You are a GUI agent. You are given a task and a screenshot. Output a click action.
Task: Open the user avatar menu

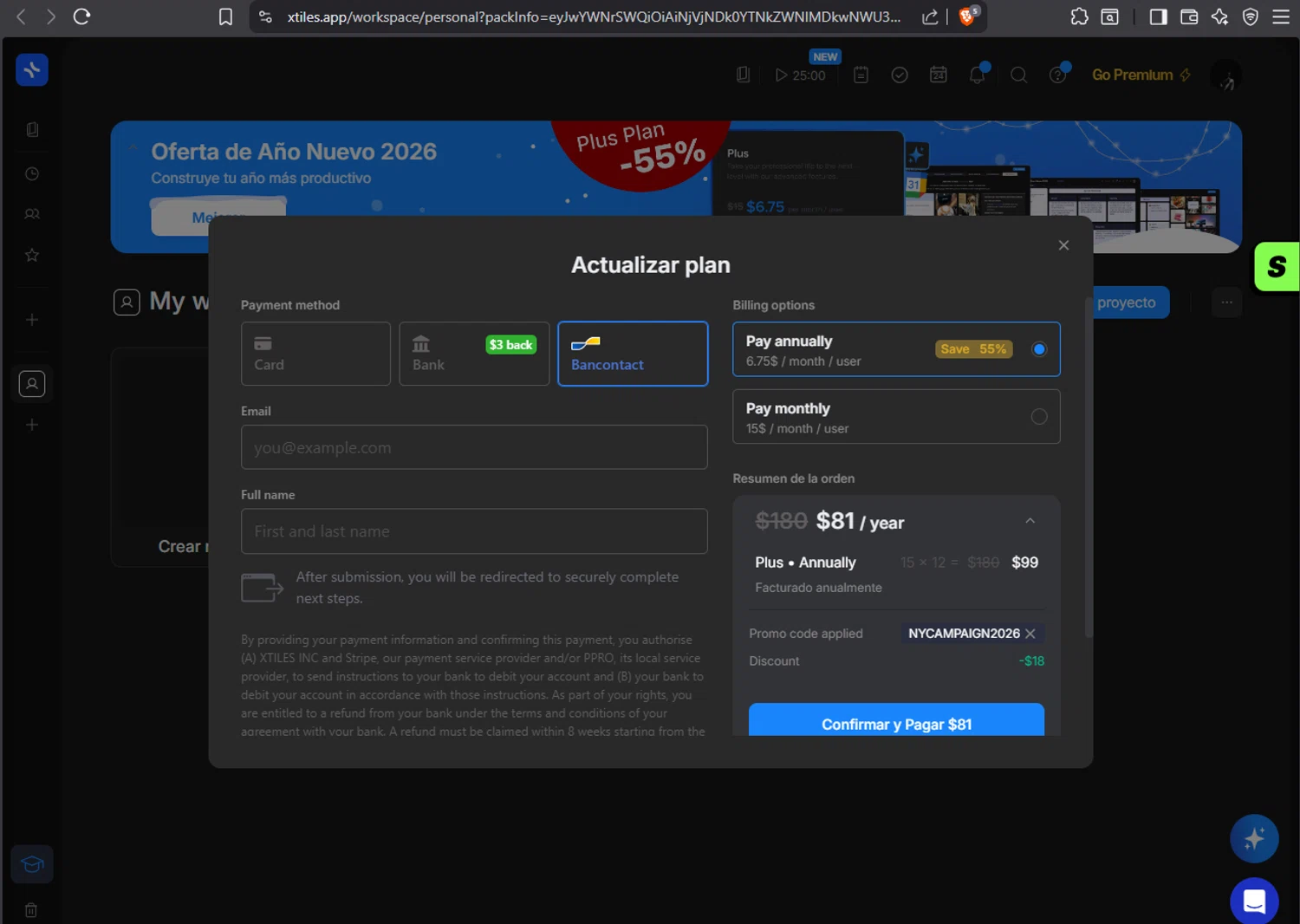point(1225,75)
